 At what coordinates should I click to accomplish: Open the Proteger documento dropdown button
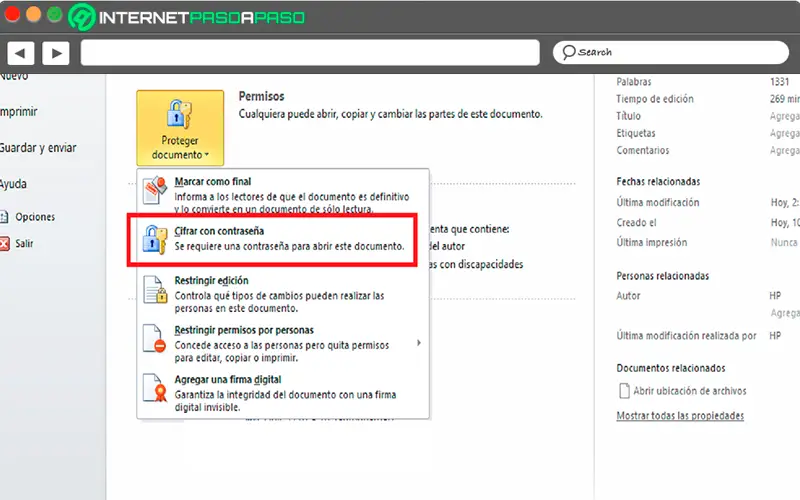click(x=180, y=128)
